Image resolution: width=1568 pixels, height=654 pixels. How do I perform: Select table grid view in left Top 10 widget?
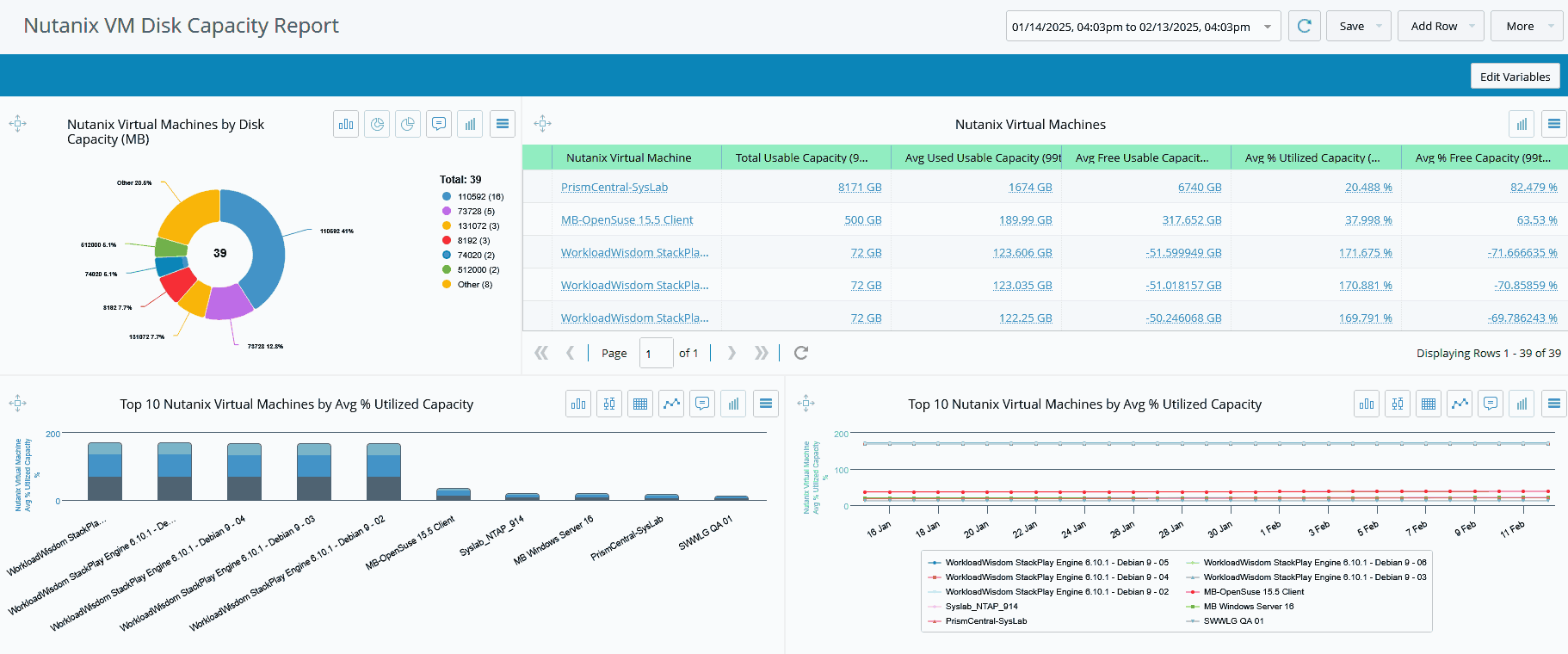click(x=640, y=404)
